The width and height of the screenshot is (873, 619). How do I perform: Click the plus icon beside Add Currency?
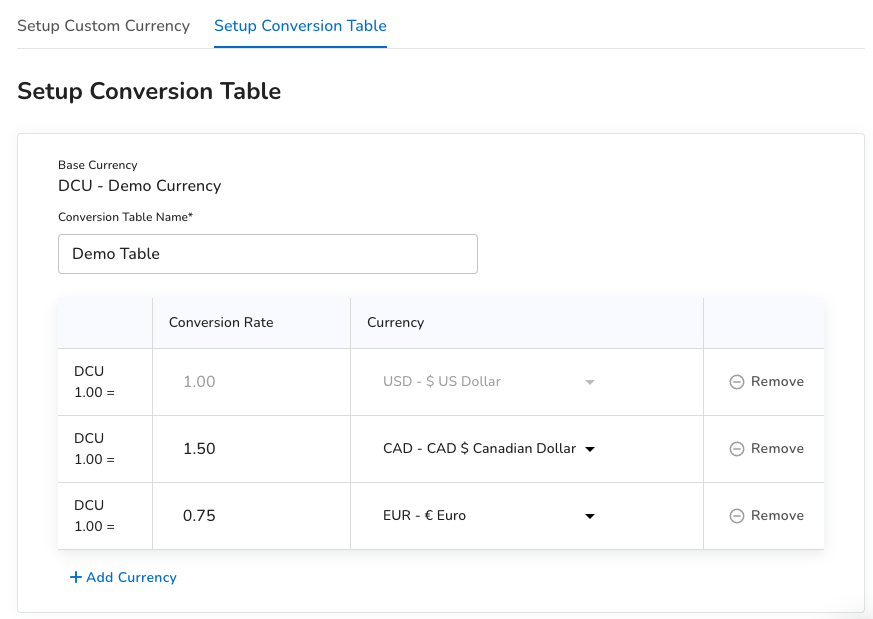click(75, 577)
